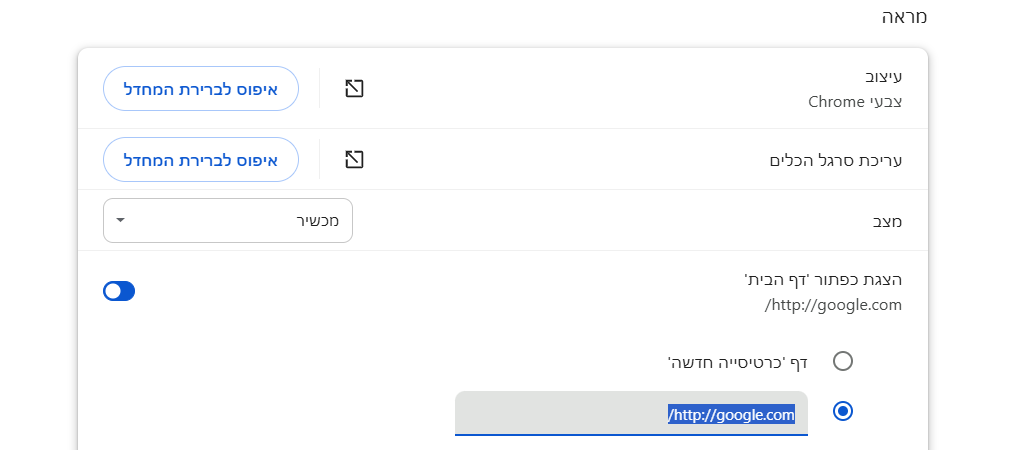This screenshot has width=1021, height=450.
Task: Click the http://google.com/ text under the home button label
Action: click(x=834, y=304)
